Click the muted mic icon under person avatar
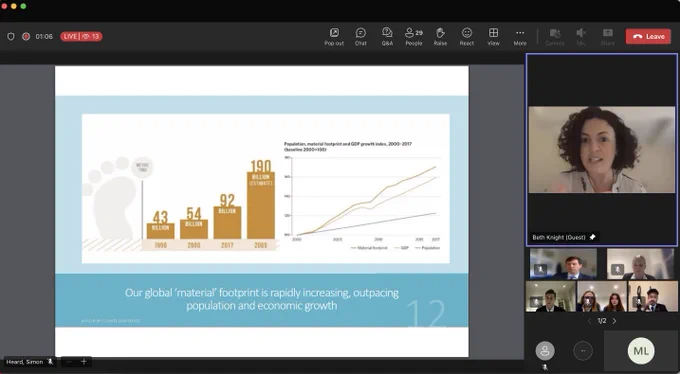The image size is (680, 374). click(545, 367)
